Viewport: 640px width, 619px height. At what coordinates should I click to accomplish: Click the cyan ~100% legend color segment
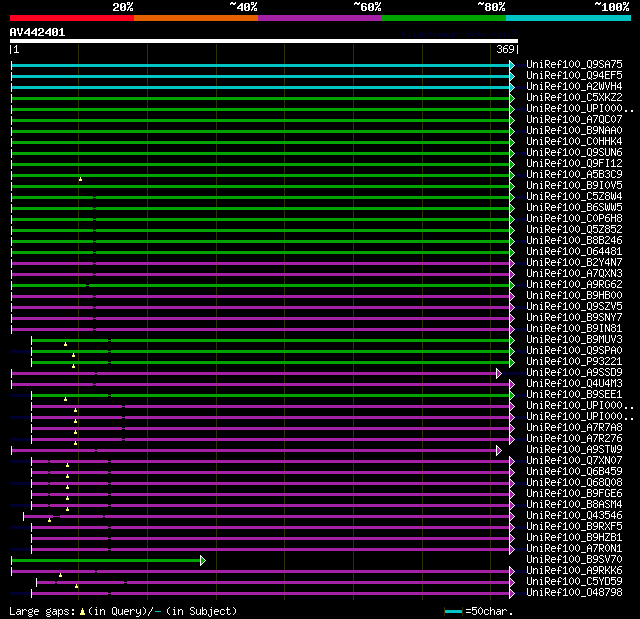click(567, 17)
